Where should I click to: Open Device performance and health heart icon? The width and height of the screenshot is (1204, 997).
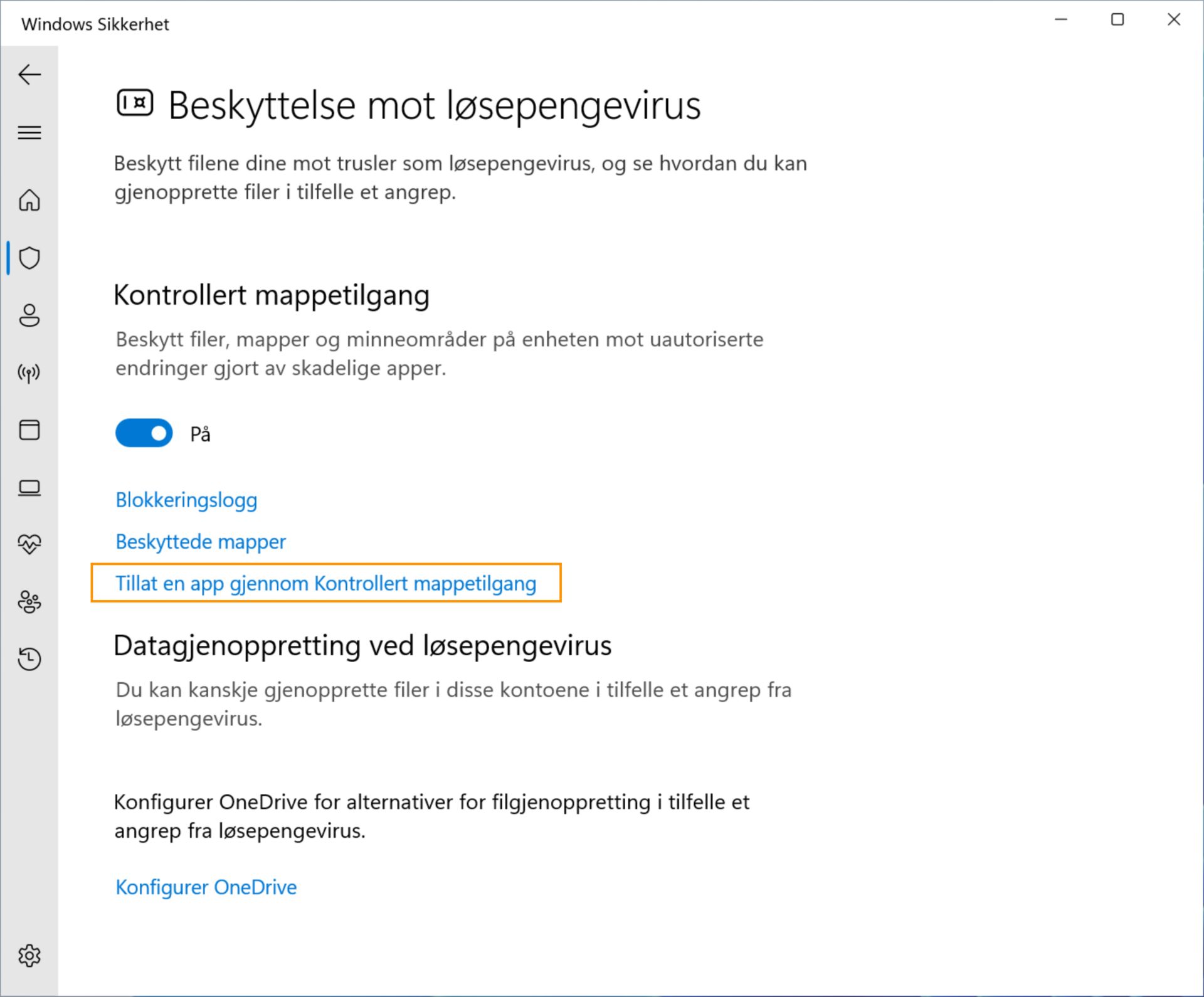(29, 544)
